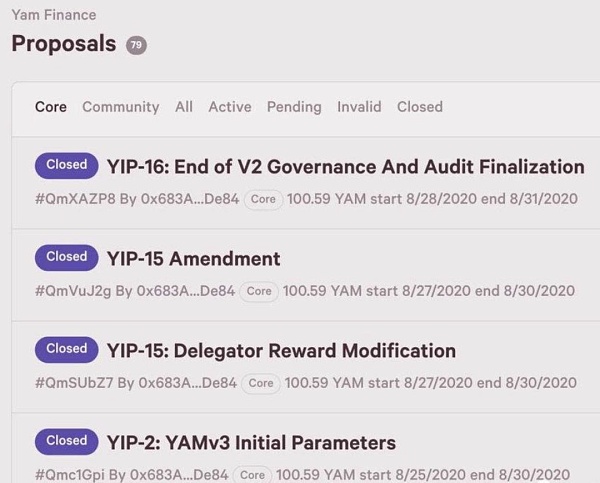Open YIP-16: End of V2 Governance proposal
This screenshot has height=483, width=600.
tap(345, 167)
